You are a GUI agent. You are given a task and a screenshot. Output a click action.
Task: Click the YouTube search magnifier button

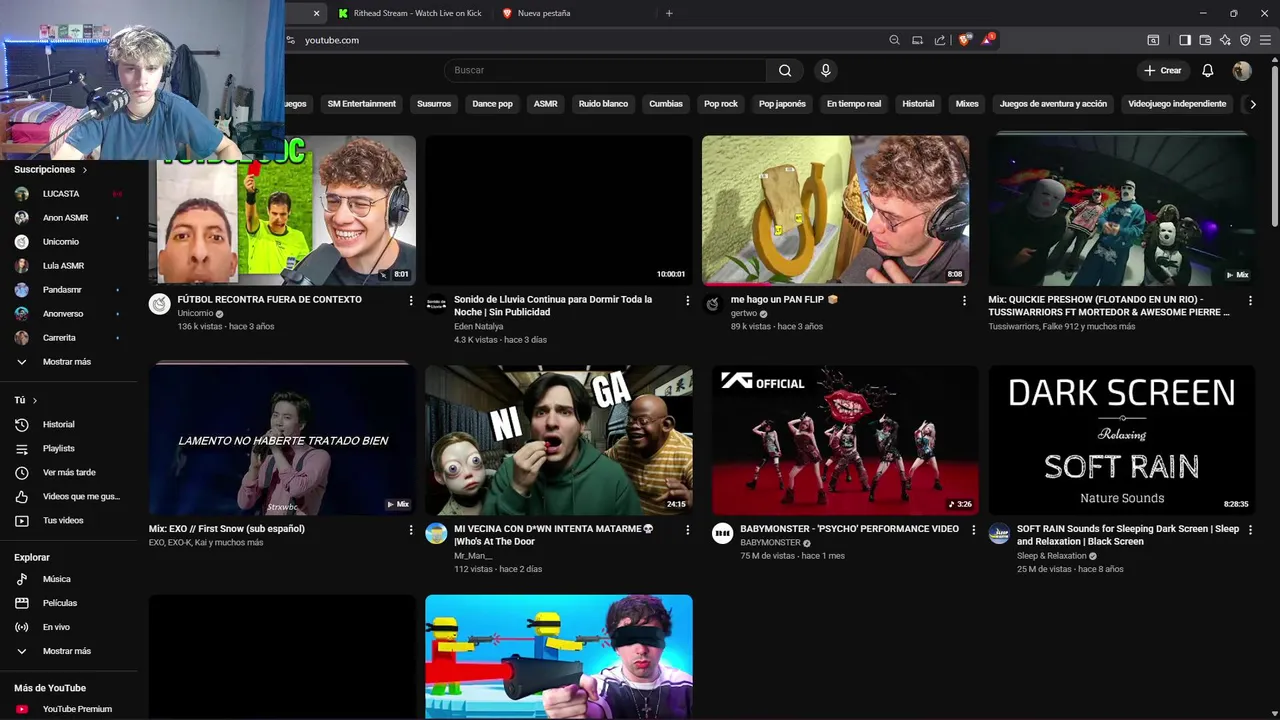coord(785,70)
